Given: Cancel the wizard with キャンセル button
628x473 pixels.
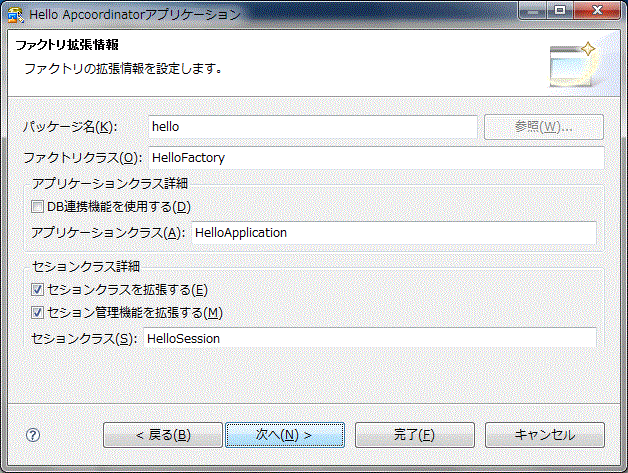Looking at the screenshot, I should click(545, 435).
